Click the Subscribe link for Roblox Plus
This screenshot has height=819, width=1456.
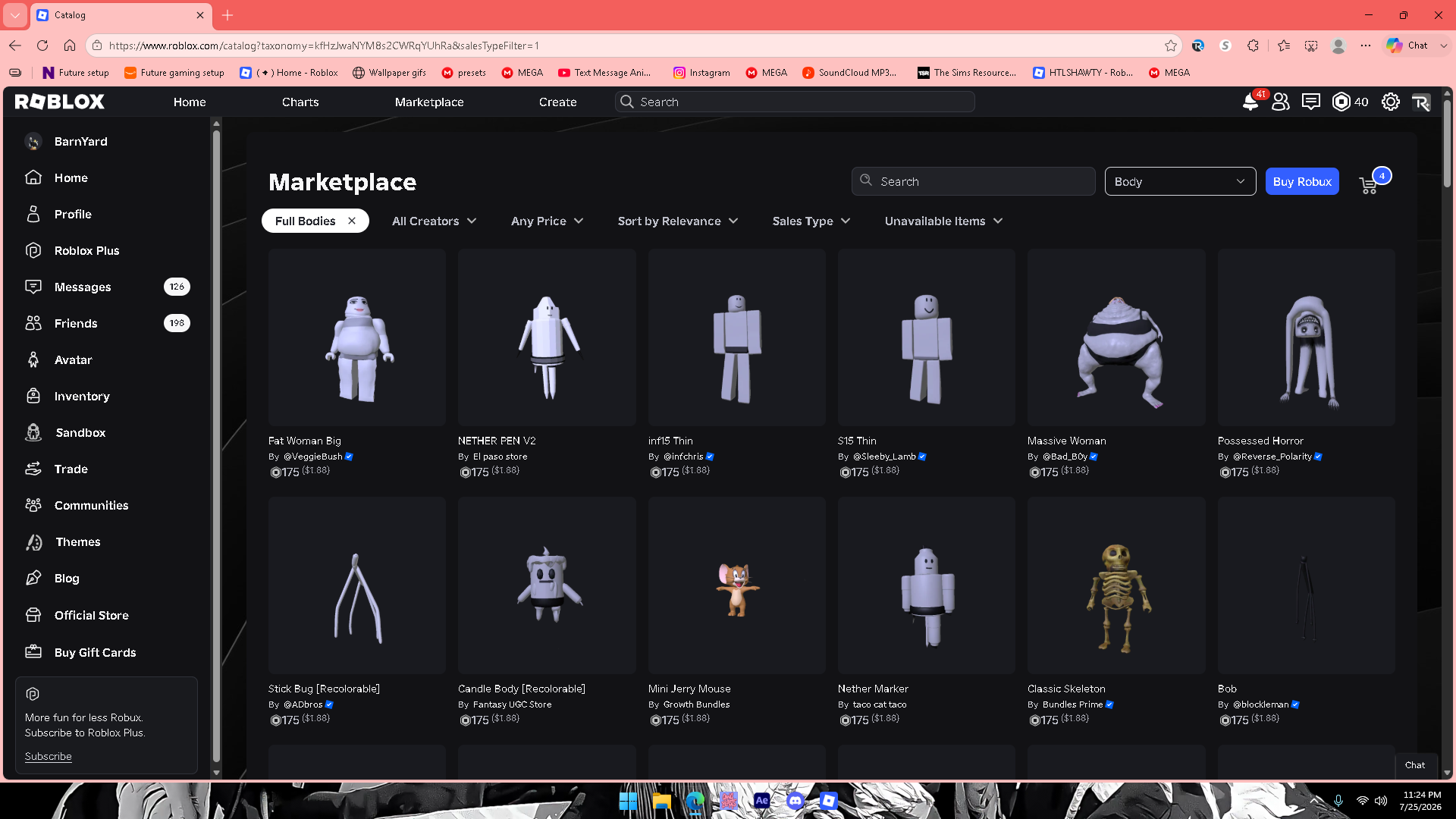(x=49, y=756)
